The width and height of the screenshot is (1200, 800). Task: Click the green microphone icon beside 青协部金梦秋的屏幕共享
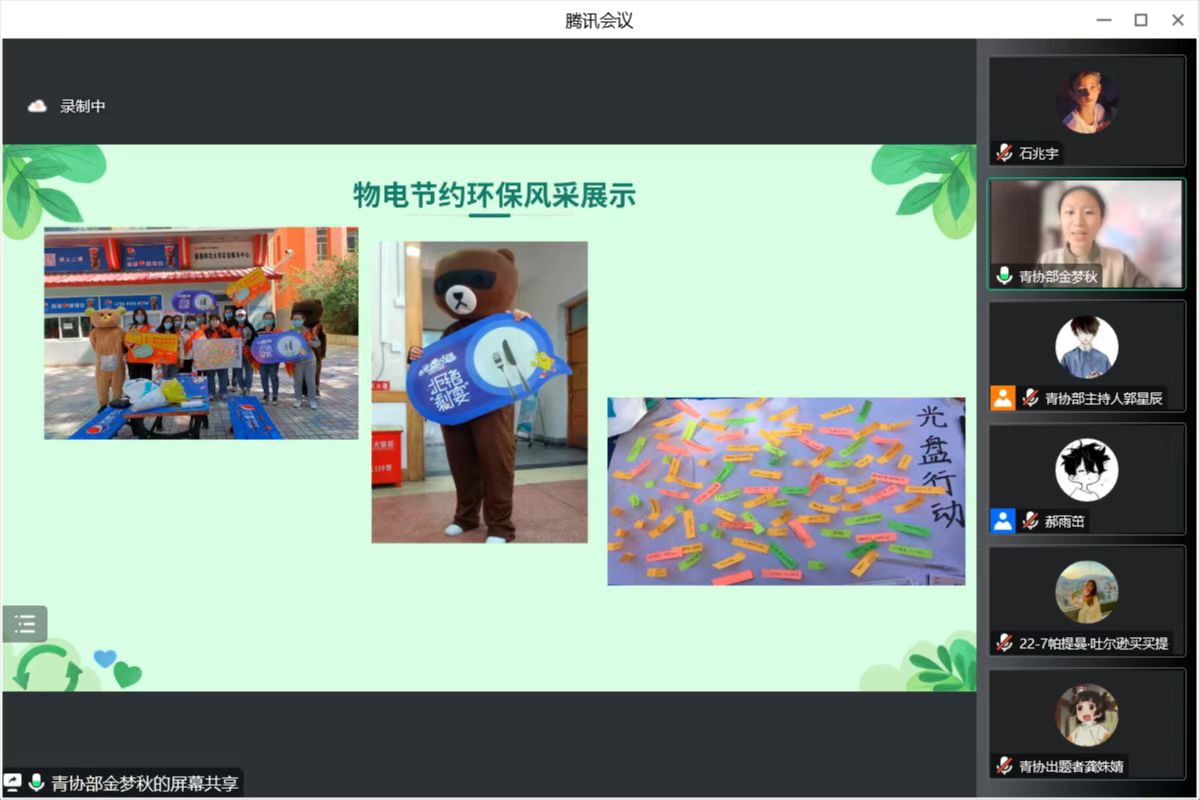tap(37, 782)
